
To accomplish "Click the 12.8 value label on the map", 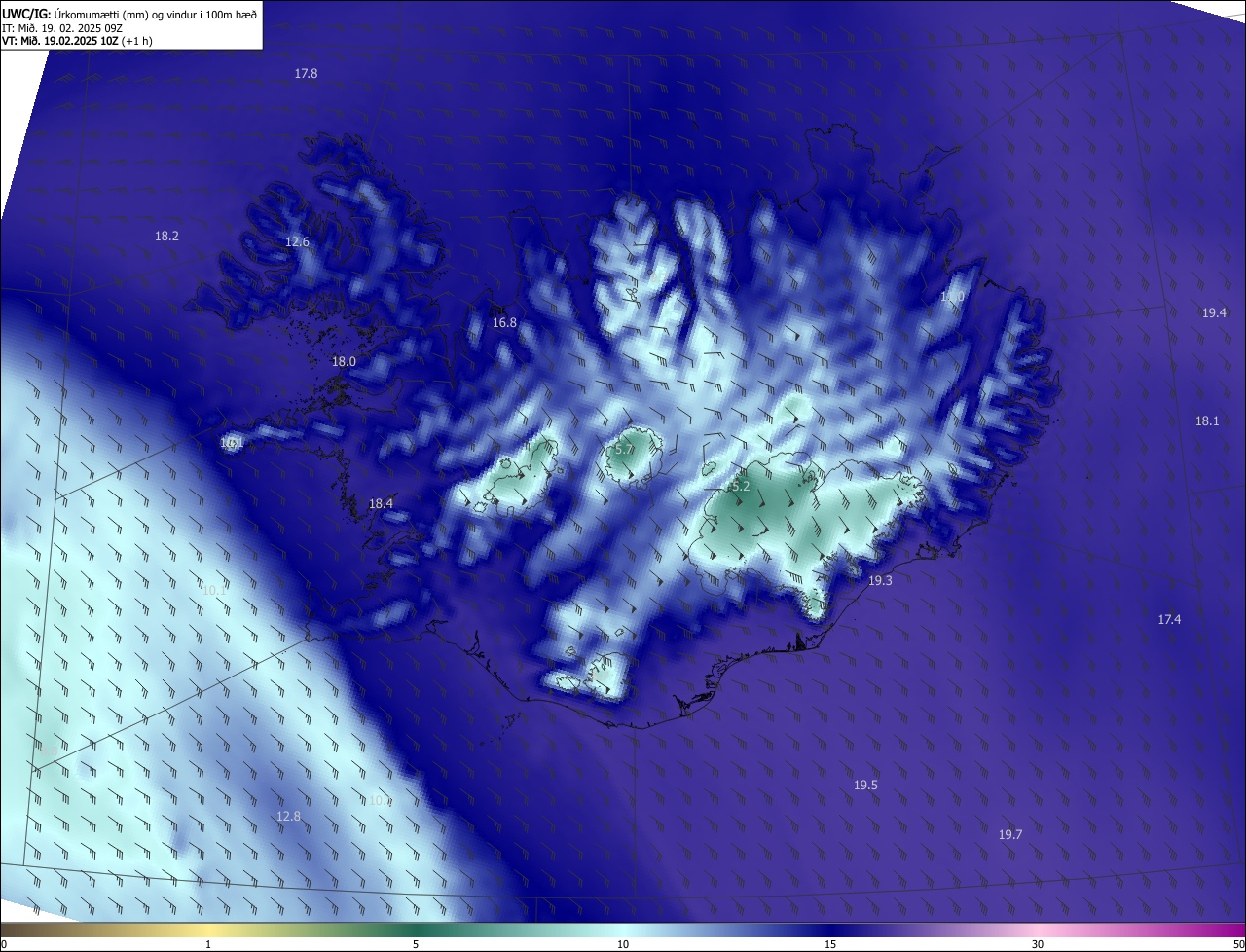I will [288, 817].
